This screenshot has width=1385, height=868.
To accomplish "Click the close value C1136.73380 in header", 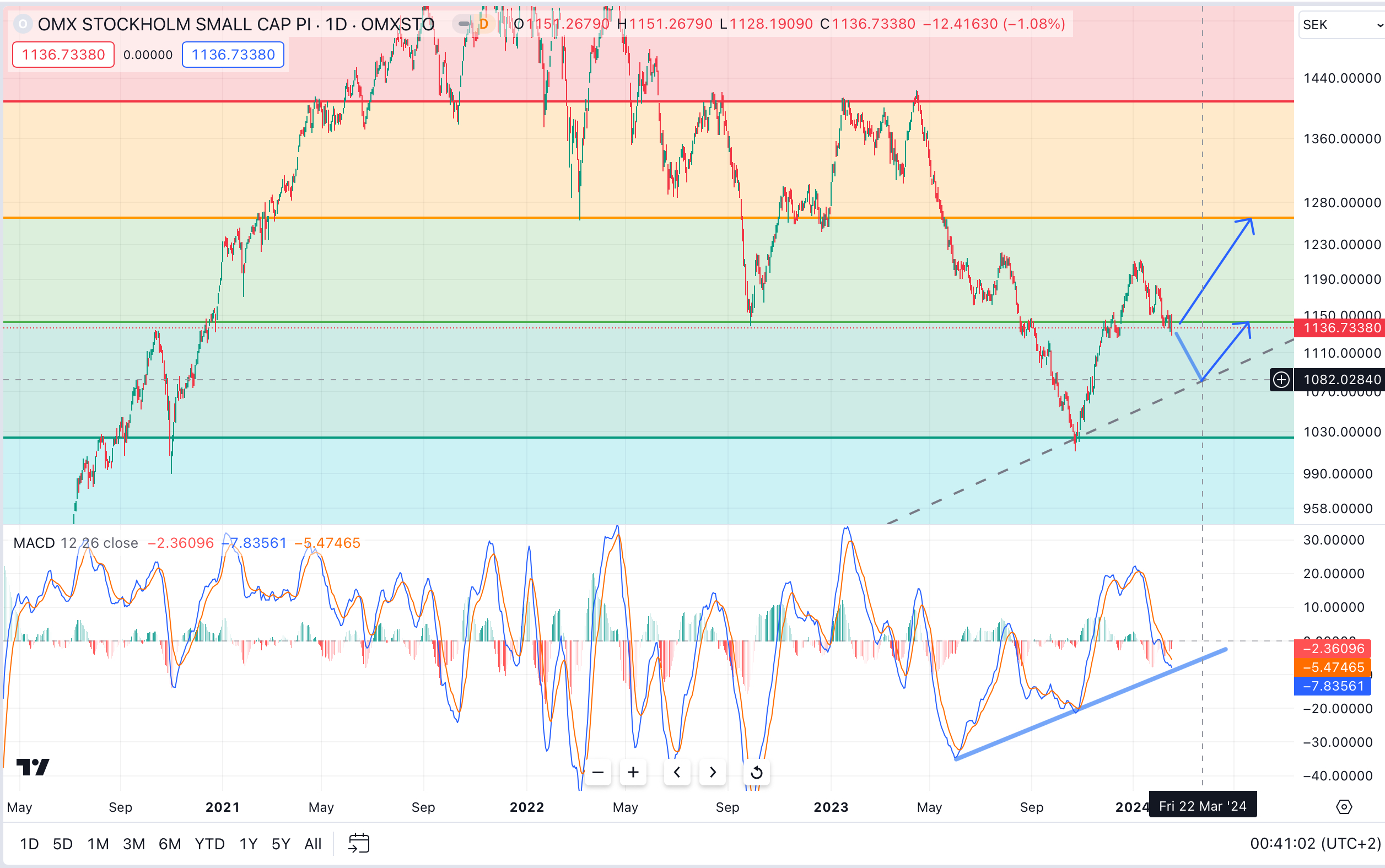I will [x=868, y=24].
